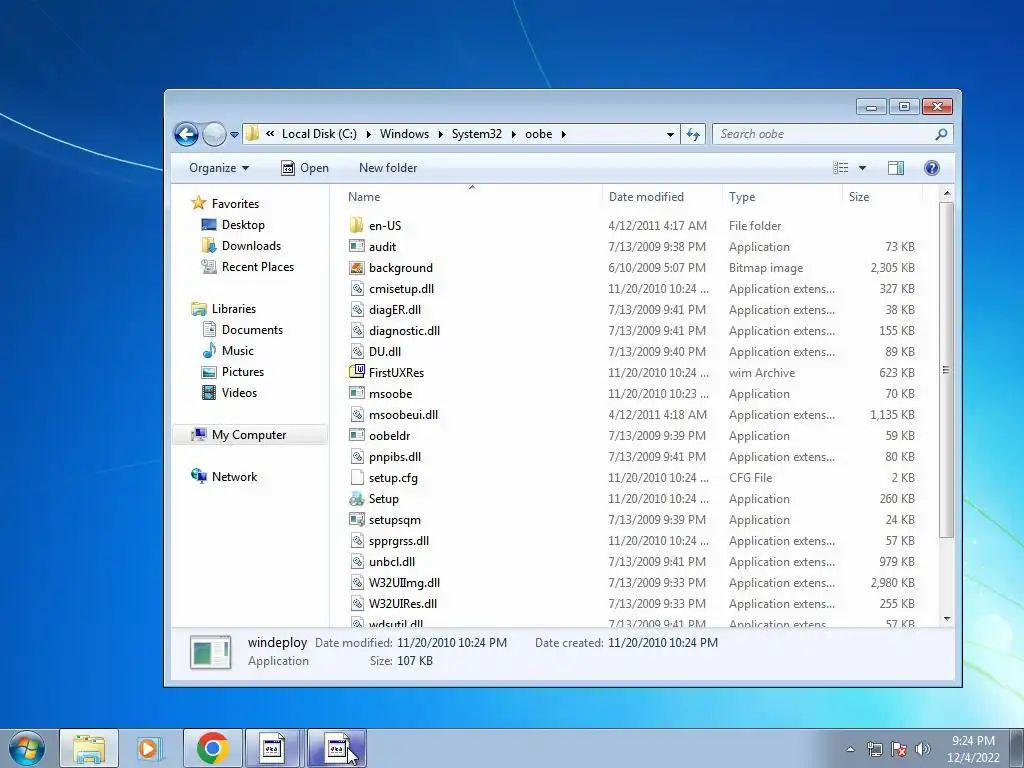This screenshot has width=1024, height=768.
Task: Open Windows Media Player from taskbar
Action: pos(150,748)
